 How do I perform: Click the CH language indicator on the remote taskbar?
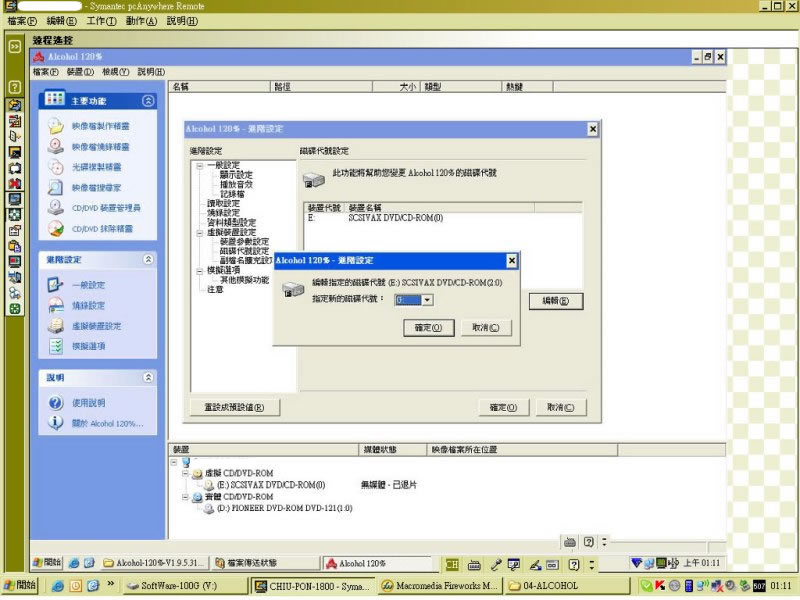click(452, 564)
